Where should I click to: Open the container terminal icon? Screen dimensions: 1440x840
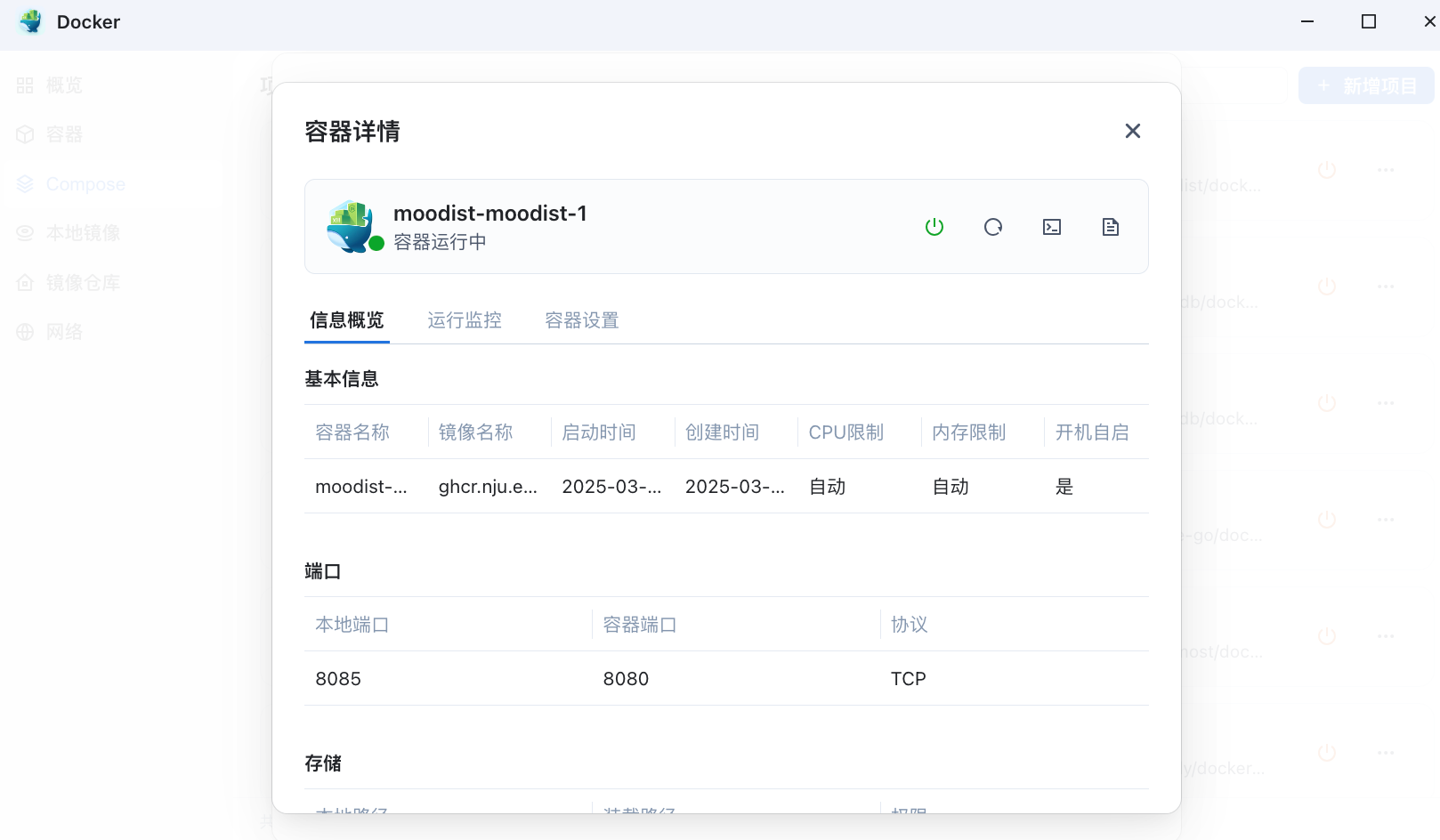(x=1052, y=227)
